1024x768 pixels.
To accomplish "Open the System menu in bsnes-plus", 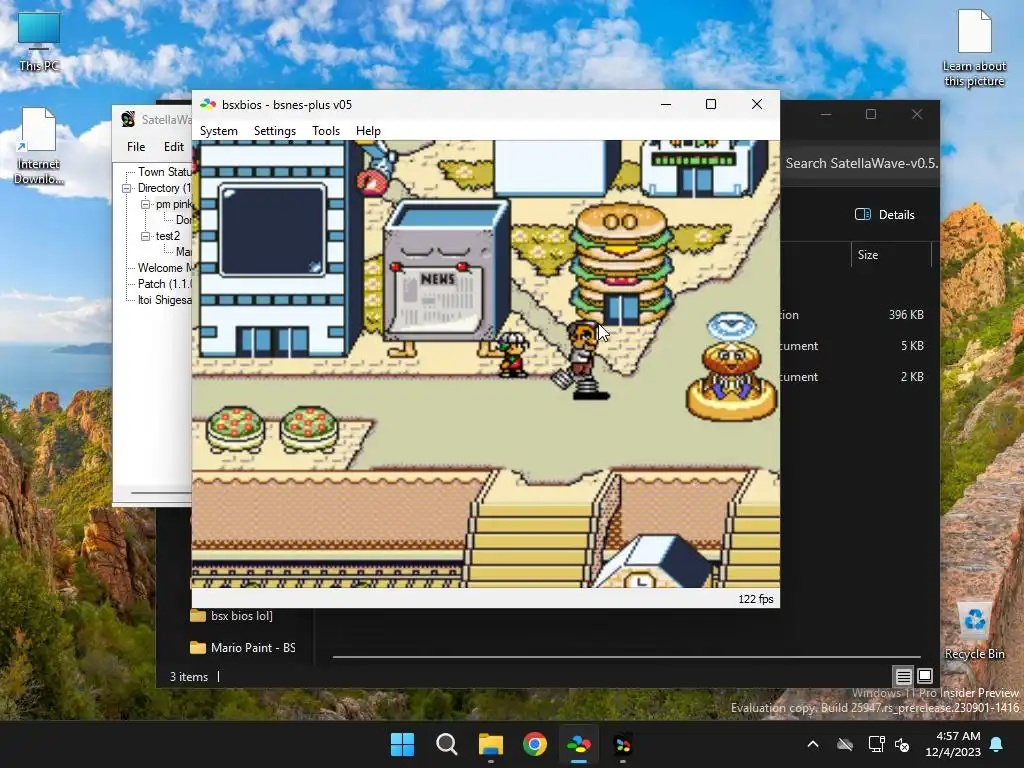I will (218, 131).
